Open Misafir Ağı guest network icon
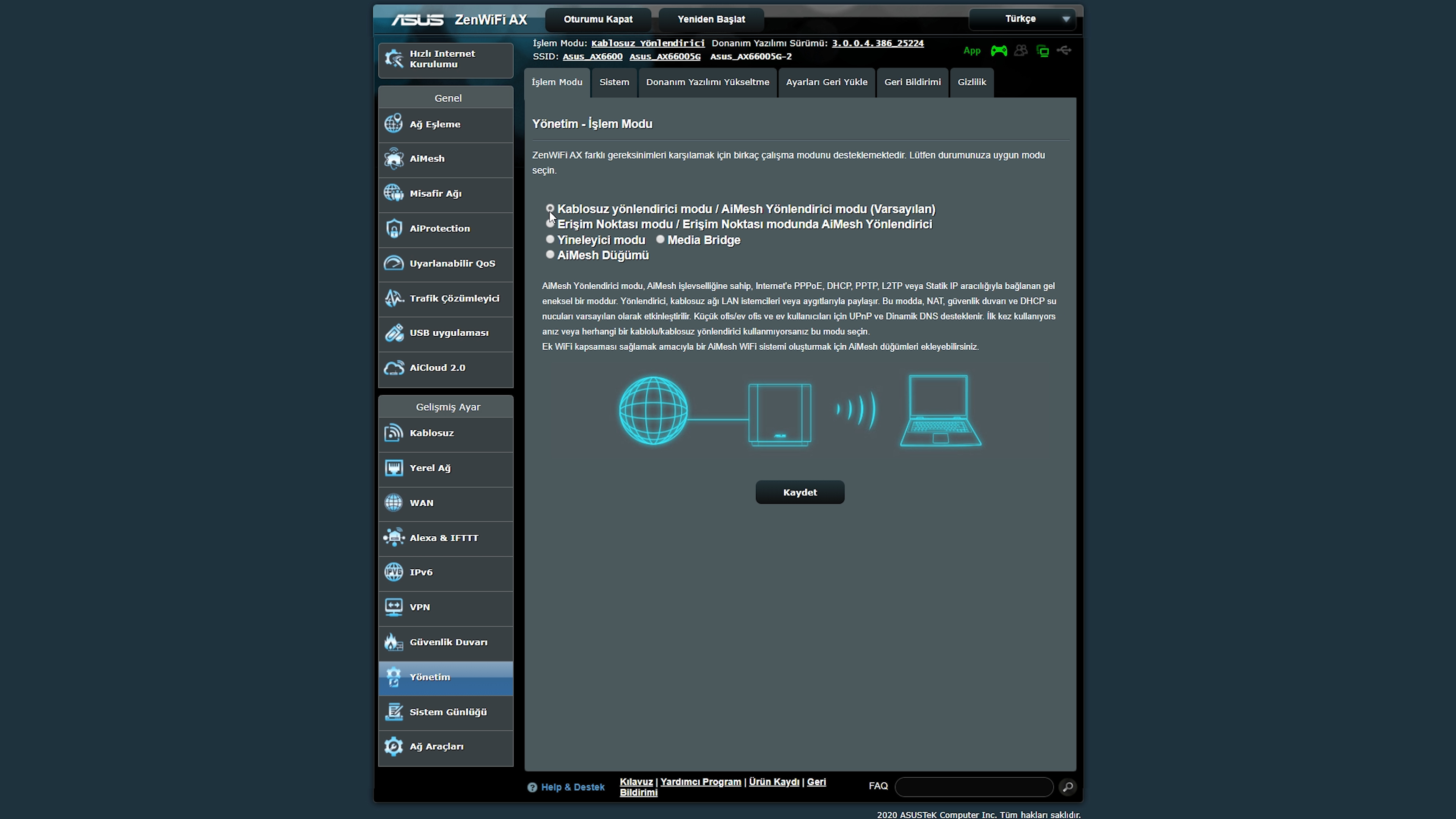Screen dimensions: 1456x819 (394, 193)
